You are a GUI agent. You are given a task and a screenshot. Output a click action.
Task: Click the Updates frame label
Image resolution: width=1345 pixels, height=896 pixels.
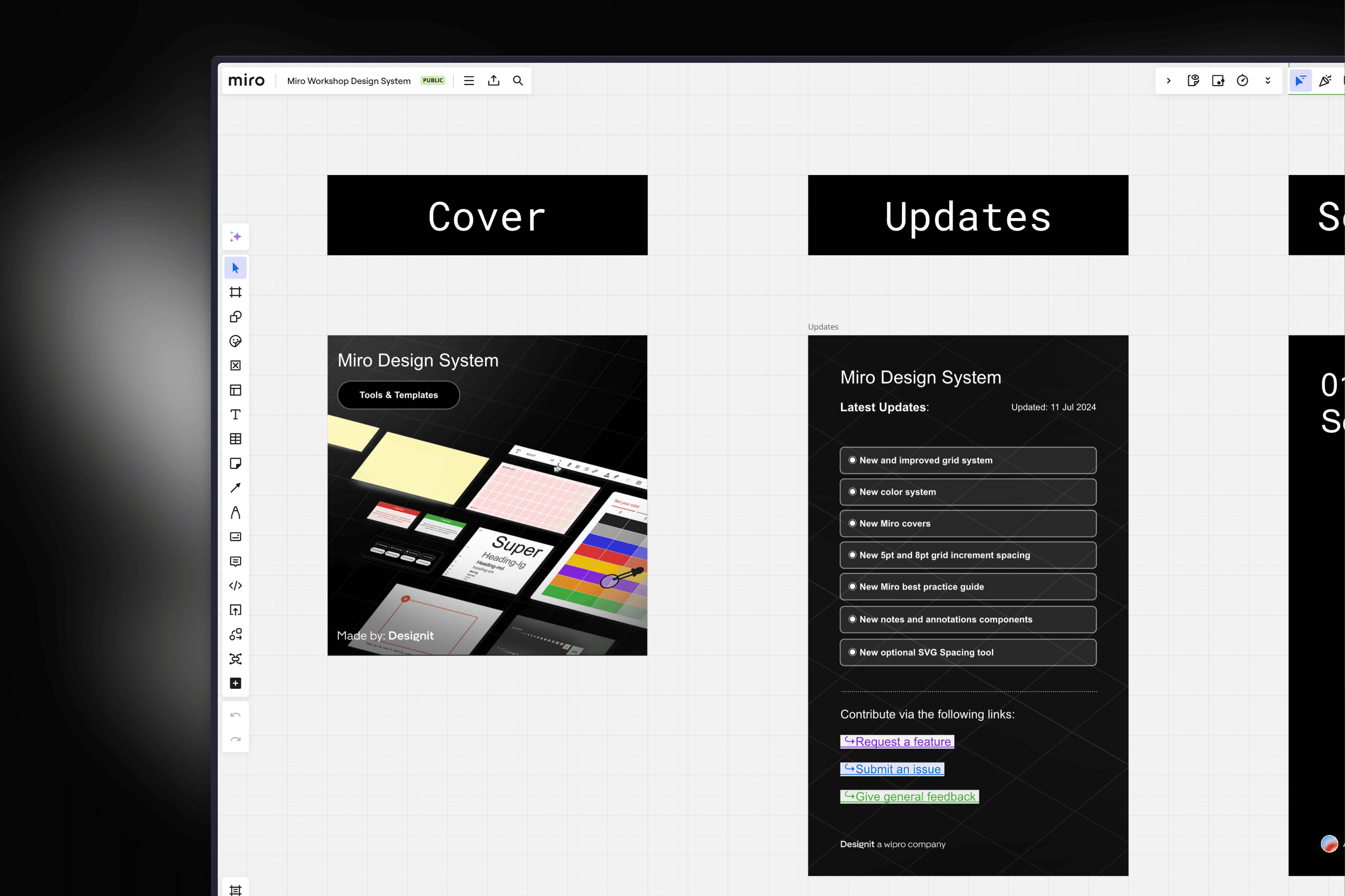tap(823, 327)
